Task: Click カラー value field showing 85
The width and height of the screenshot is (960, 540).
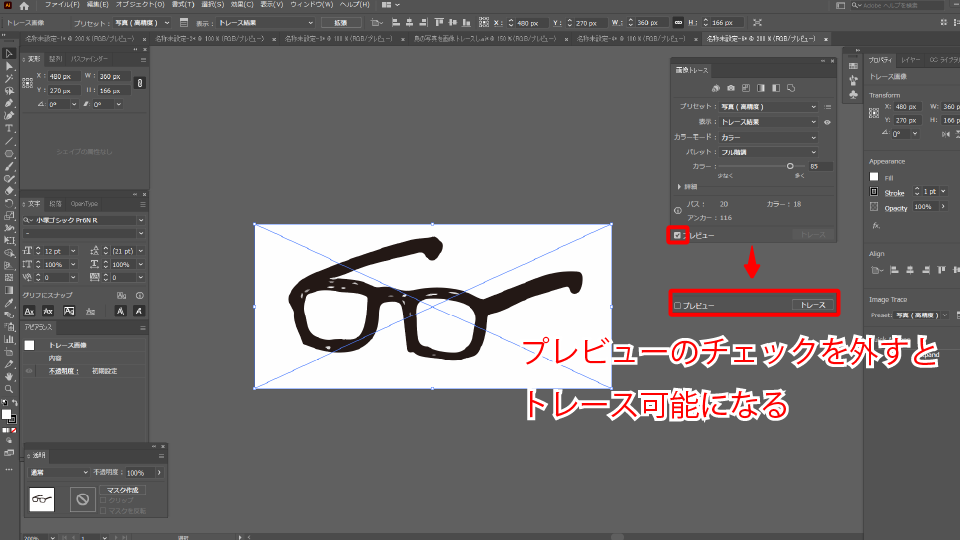Action: pos(820,167)
